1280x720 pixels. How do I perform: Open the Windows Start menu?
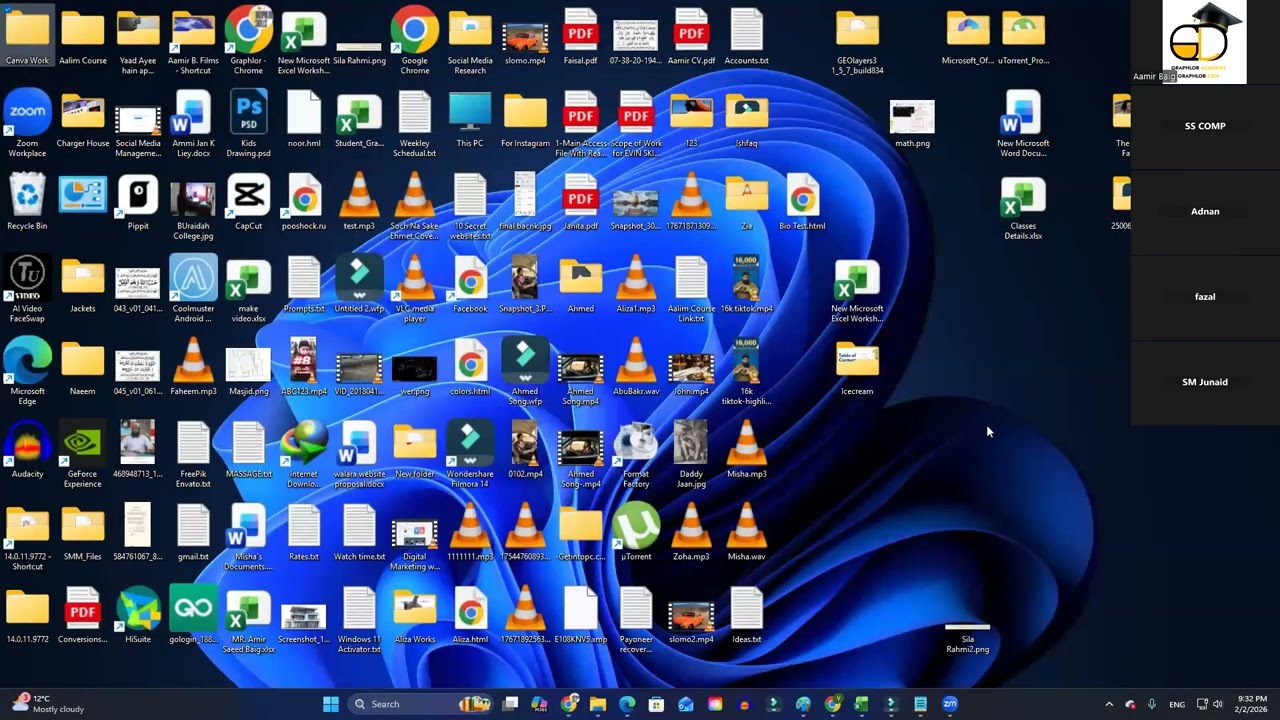[x=331, y=704]
